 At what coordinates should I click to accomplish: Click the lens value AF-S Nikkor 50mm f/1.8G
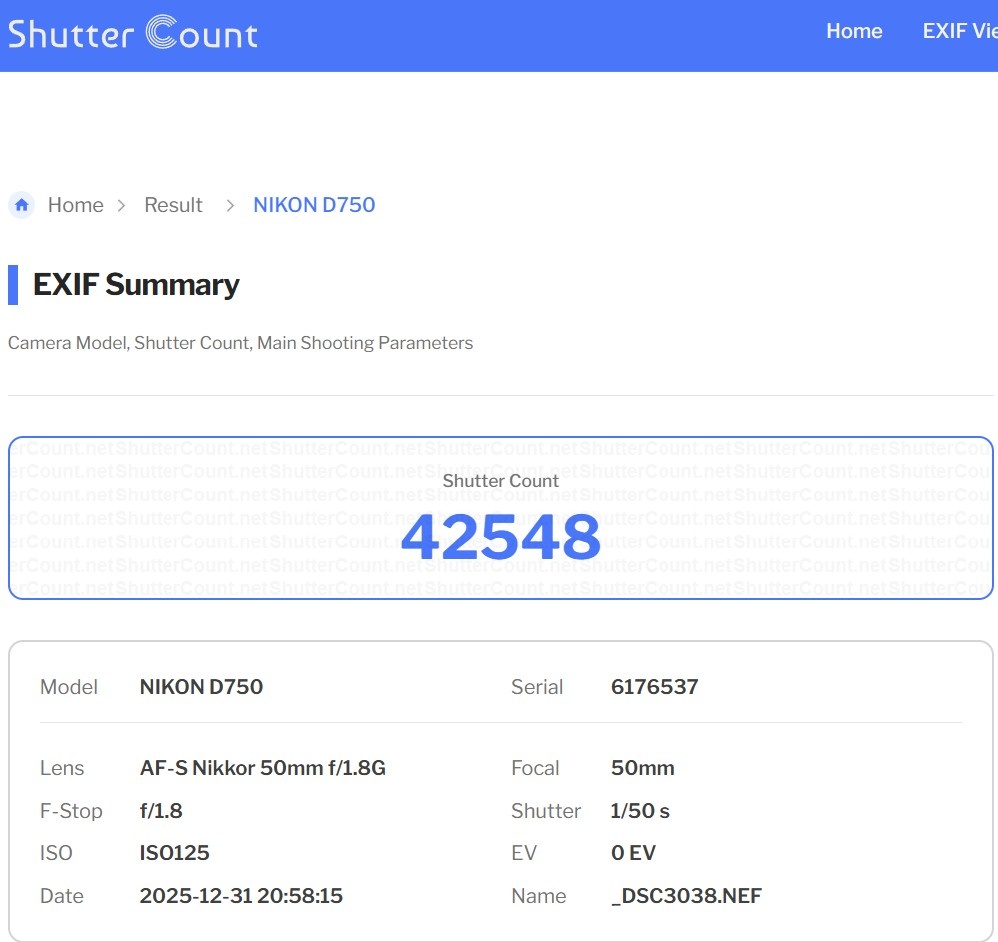tap(262, 768)
